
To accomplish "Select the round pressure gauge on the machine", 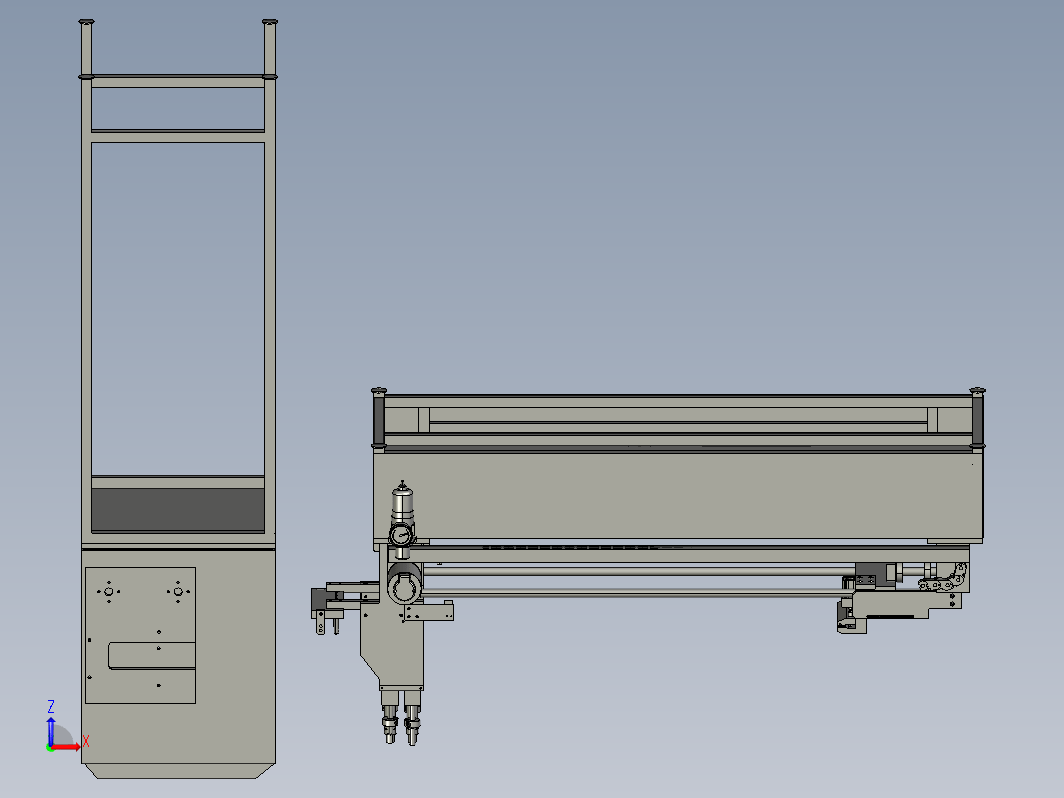I will pyautogui.click(x=401, y=535).
